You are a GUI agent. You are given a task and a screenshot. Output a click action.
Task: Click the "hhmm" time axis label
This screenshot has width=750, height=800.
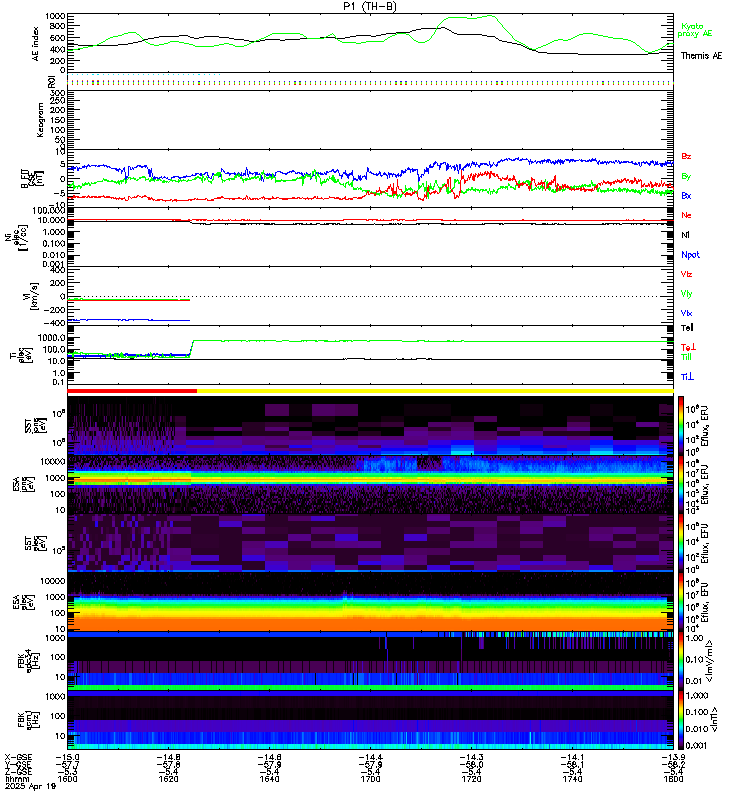16,779
